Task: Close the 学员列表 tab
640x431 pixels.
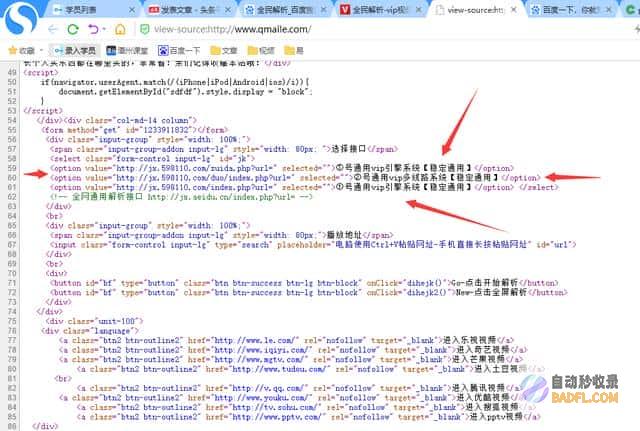Action: (x=132, y=10)
